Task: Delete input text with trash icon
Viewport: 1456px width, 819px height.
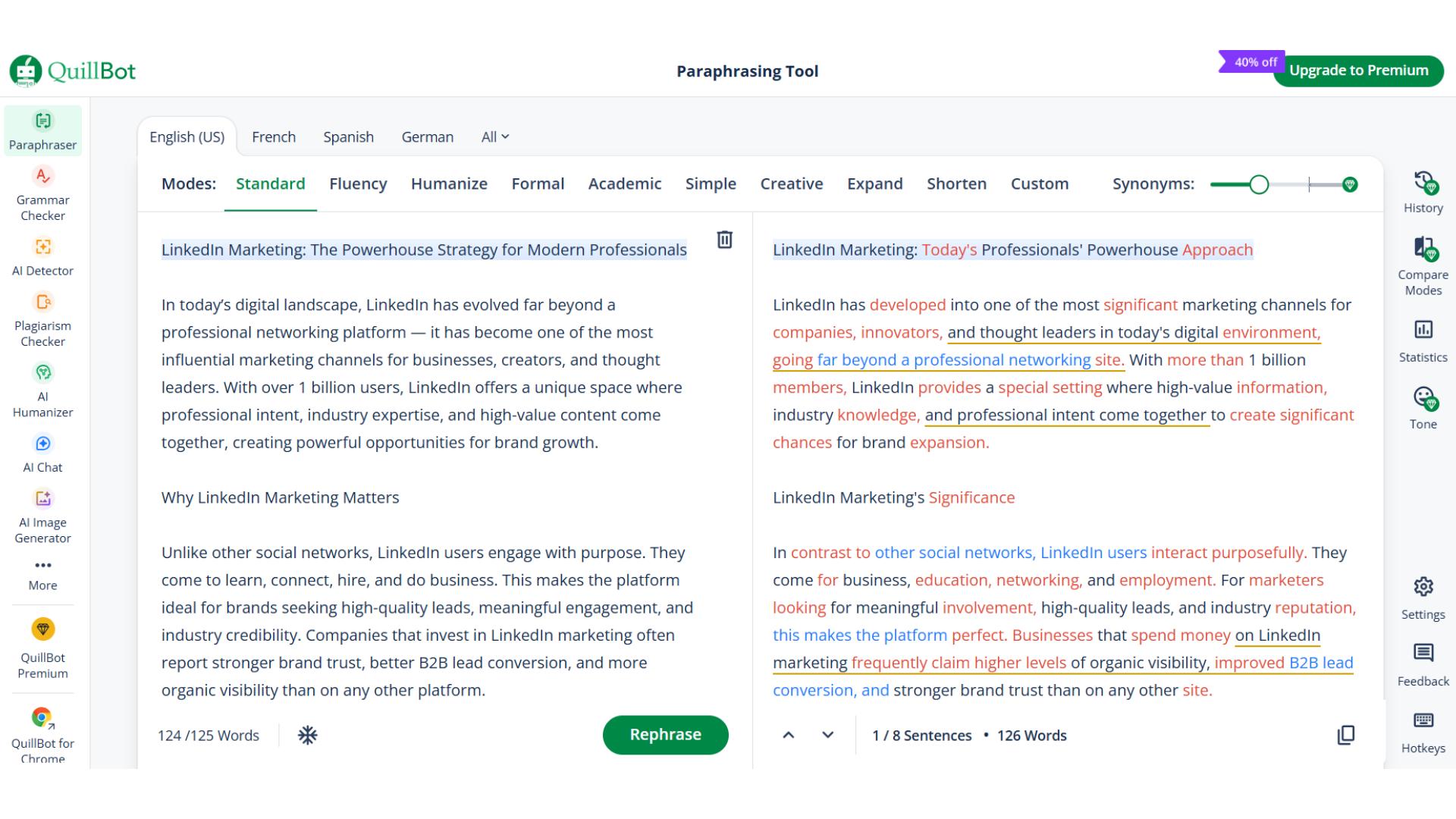Action: point(724,240)
